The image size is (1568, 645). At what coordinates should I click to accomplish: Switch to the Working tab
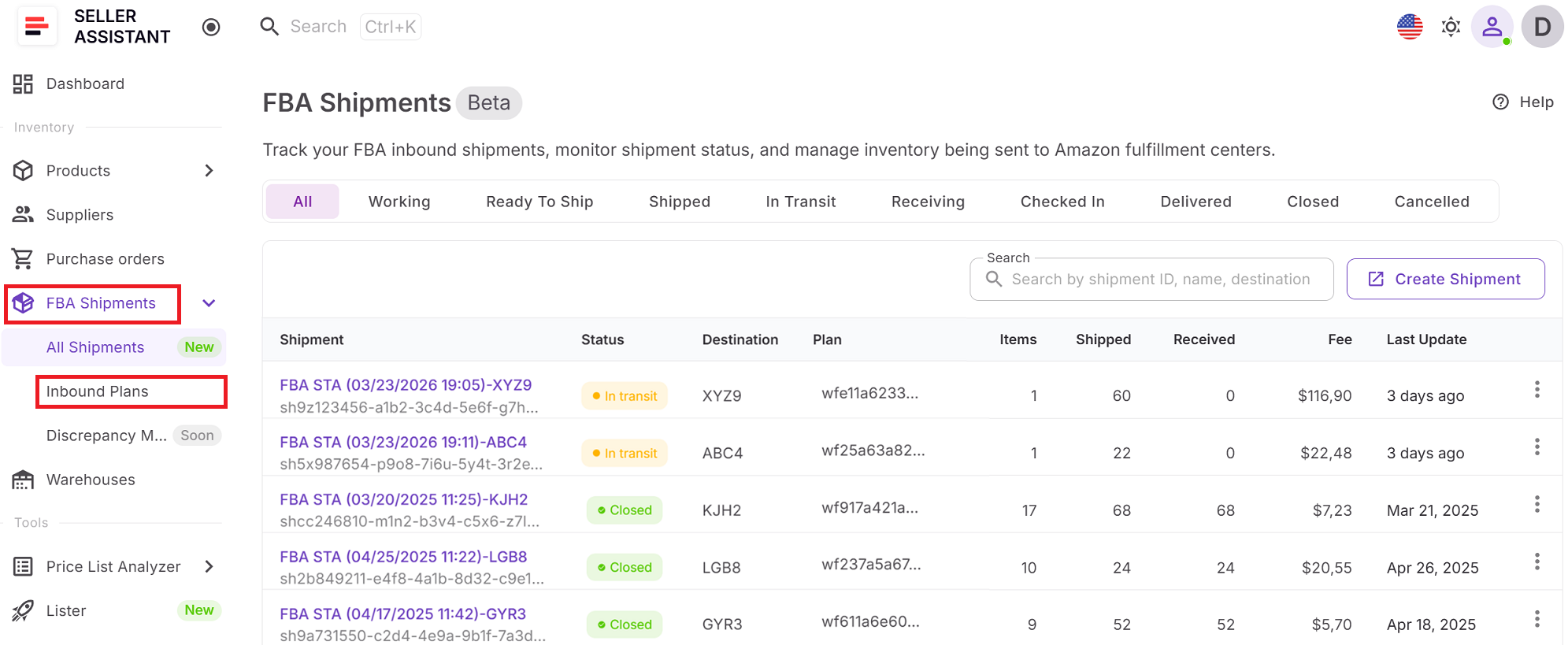pyautogui.click(x=399, y=202)
